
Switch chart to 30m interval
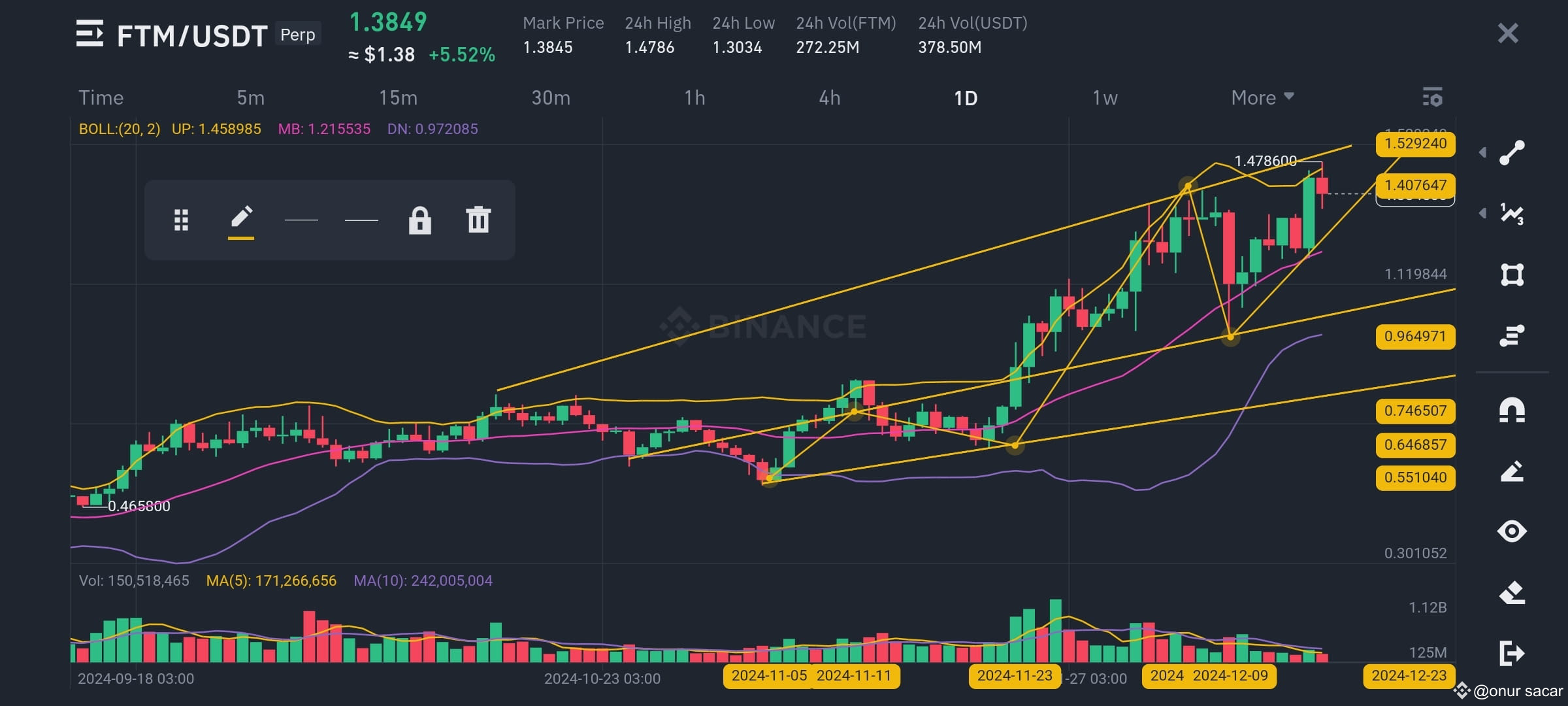pyautogui.click(x=551, y=98)
